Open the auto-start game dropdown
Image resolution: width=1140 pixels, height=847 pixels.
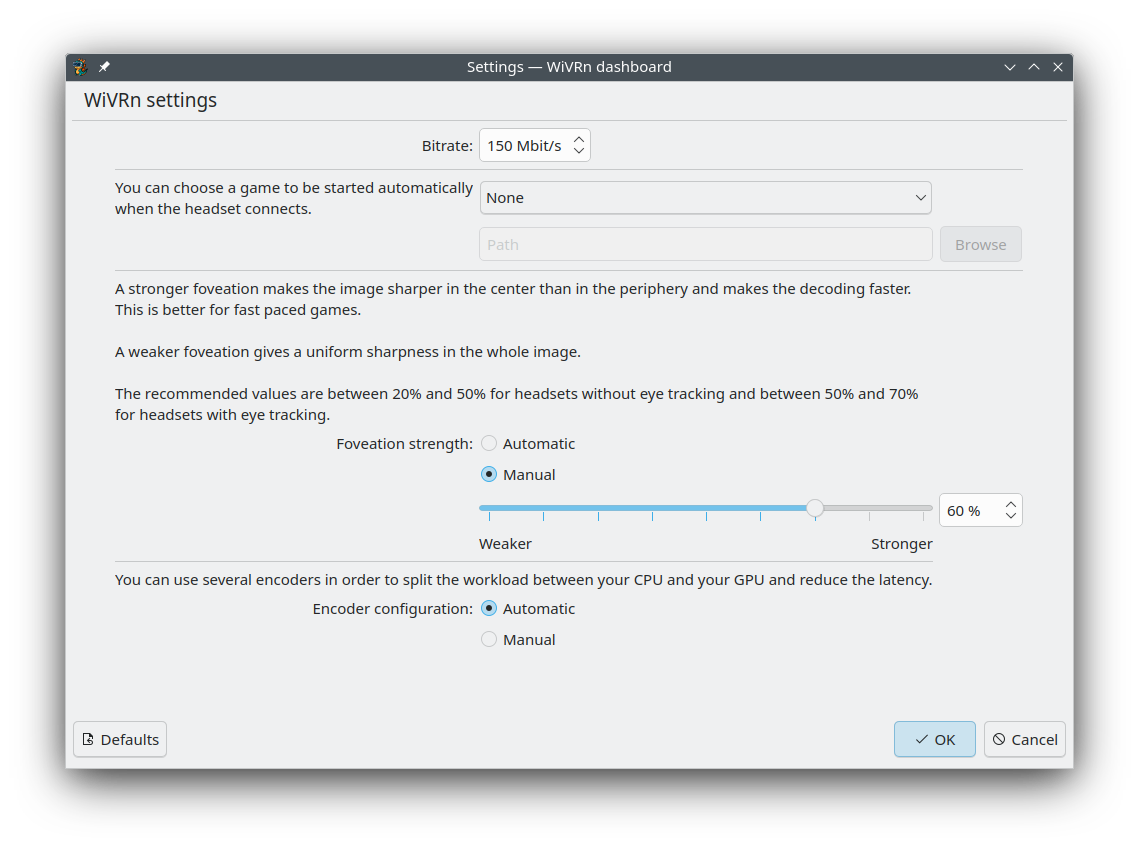(705, 198)
